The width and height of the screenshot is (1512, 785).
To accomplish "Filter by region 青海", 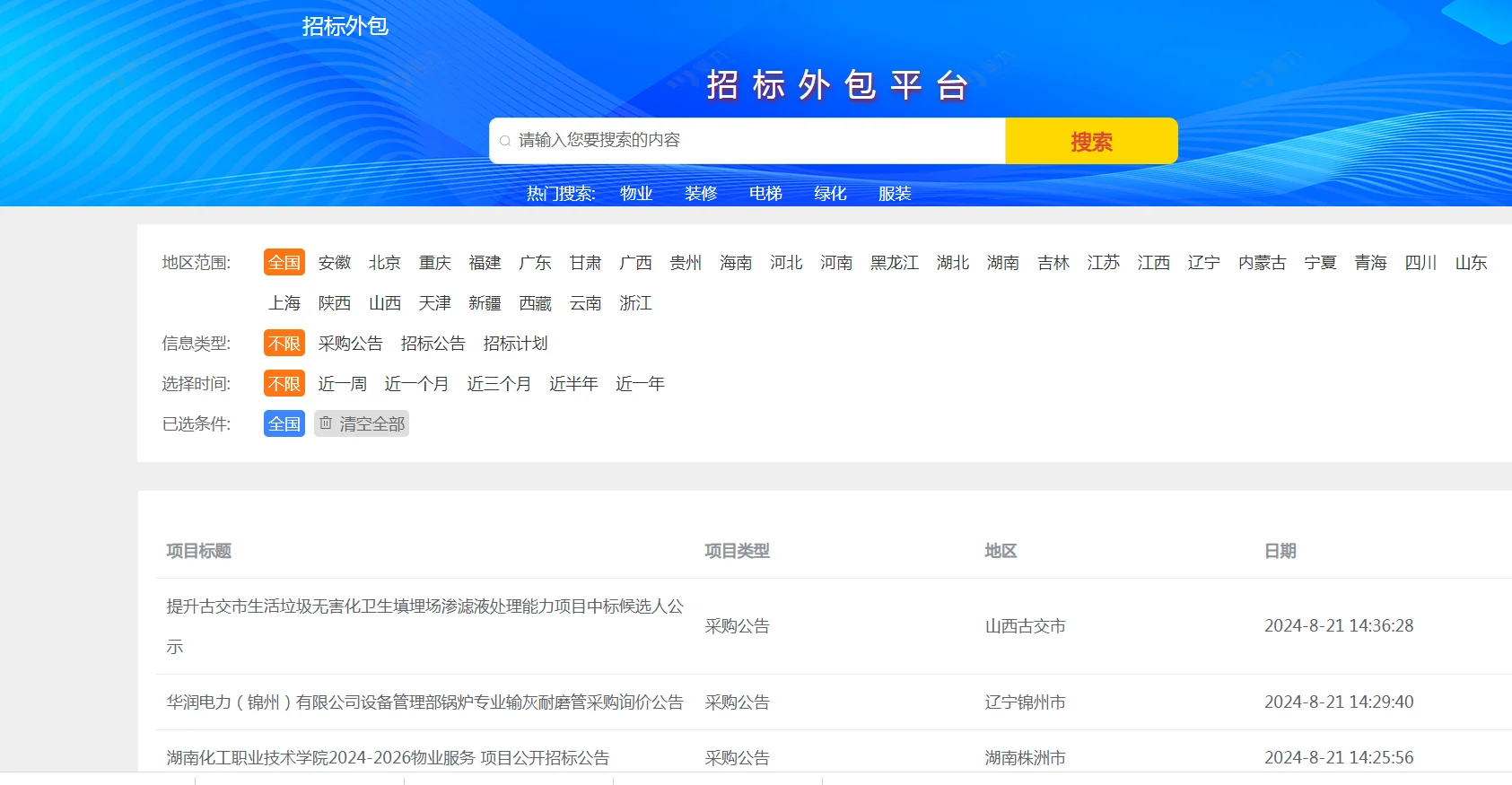I will click(x=1371, y=262).
